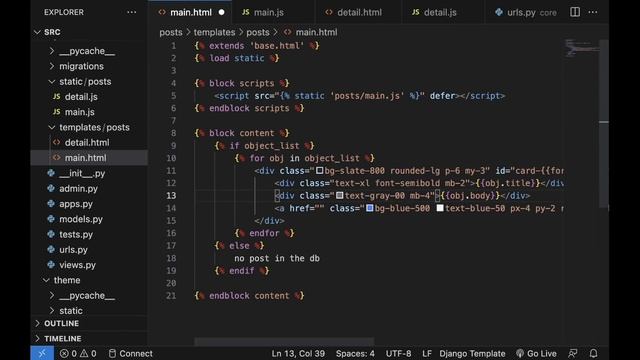This screenshot has width=640, height=360.
Task: Open urls.py in the explorer
Action: [89, 249]
